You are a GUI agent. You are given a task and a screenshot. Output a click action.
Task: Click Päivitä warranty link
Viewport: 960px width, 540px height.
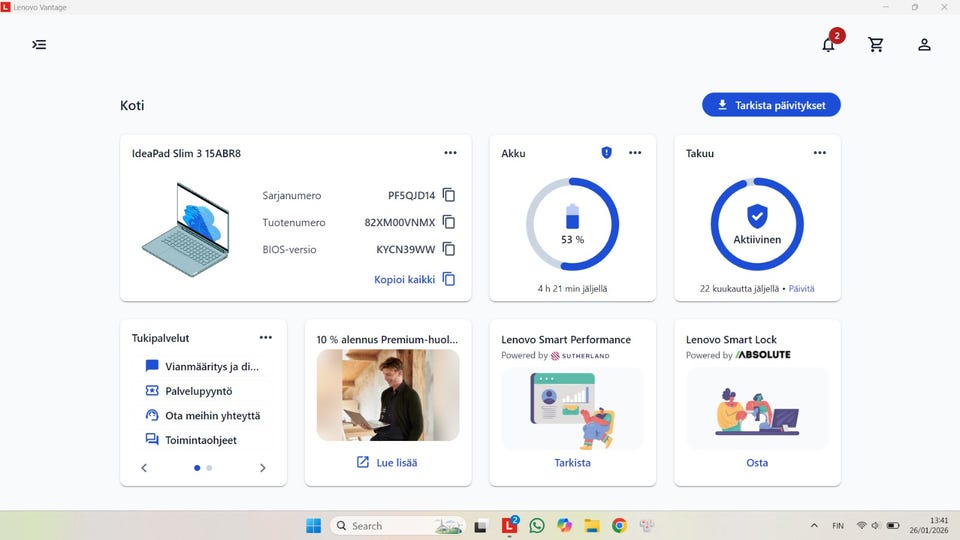(x=801, y=288)
